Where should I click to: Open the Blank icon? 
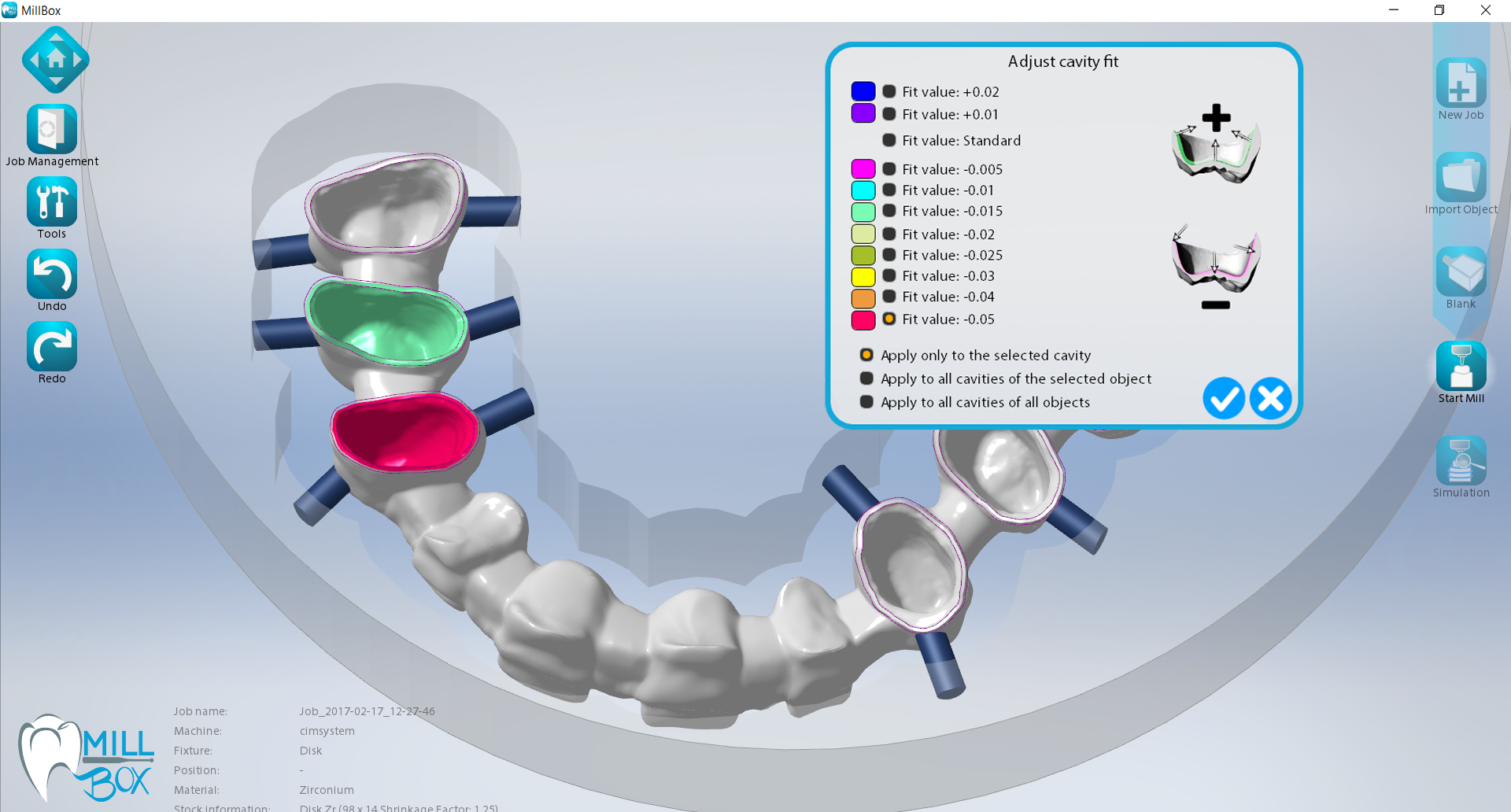1461,271
